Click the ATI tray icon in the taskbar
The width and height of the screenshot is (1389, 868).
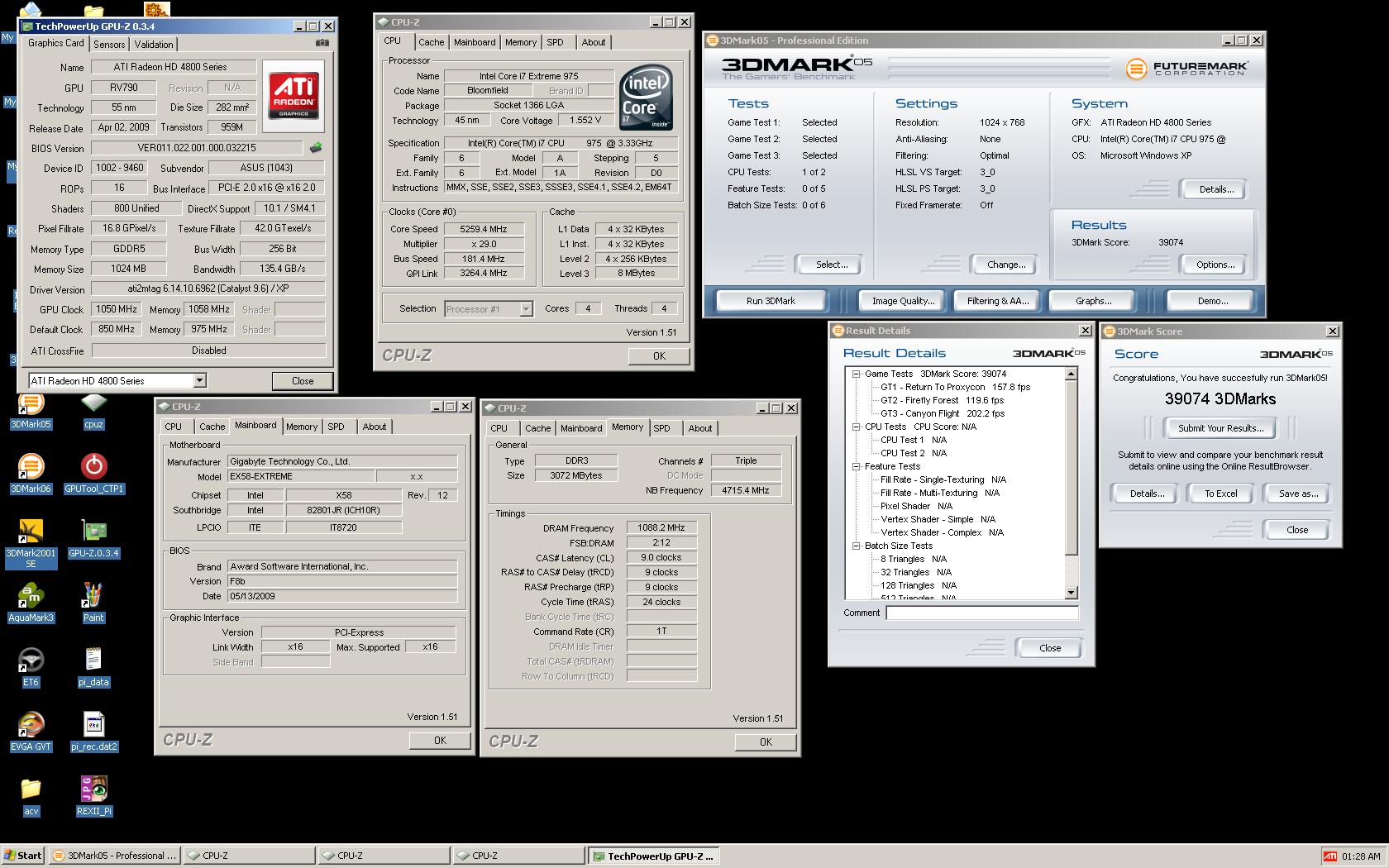[x=1329, y=856]
